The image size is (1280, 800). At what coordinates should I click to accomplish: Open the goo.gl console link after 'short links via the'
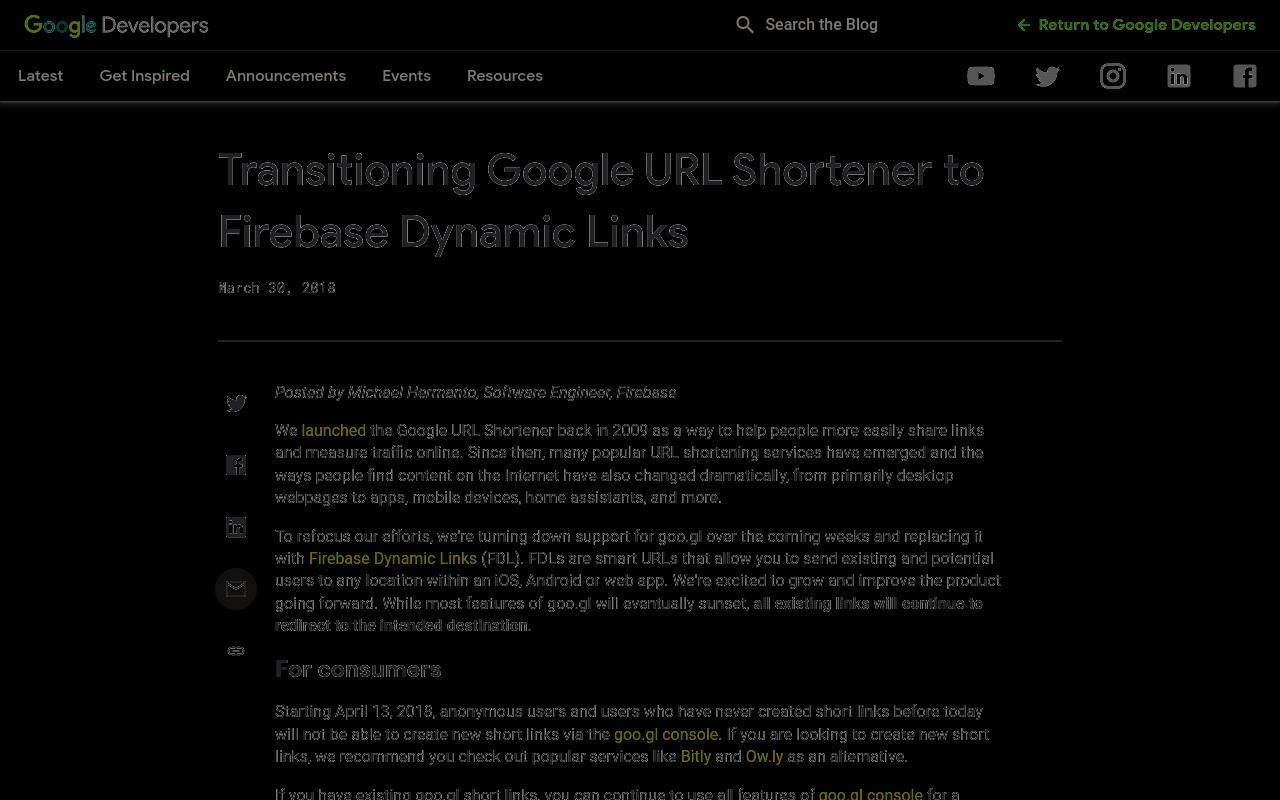coord(666,734)
